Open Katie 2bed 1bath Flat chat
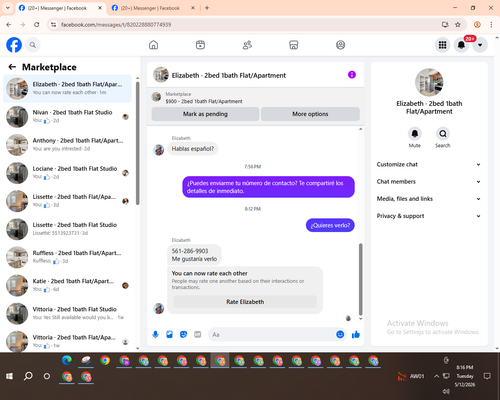 (67, 285)
